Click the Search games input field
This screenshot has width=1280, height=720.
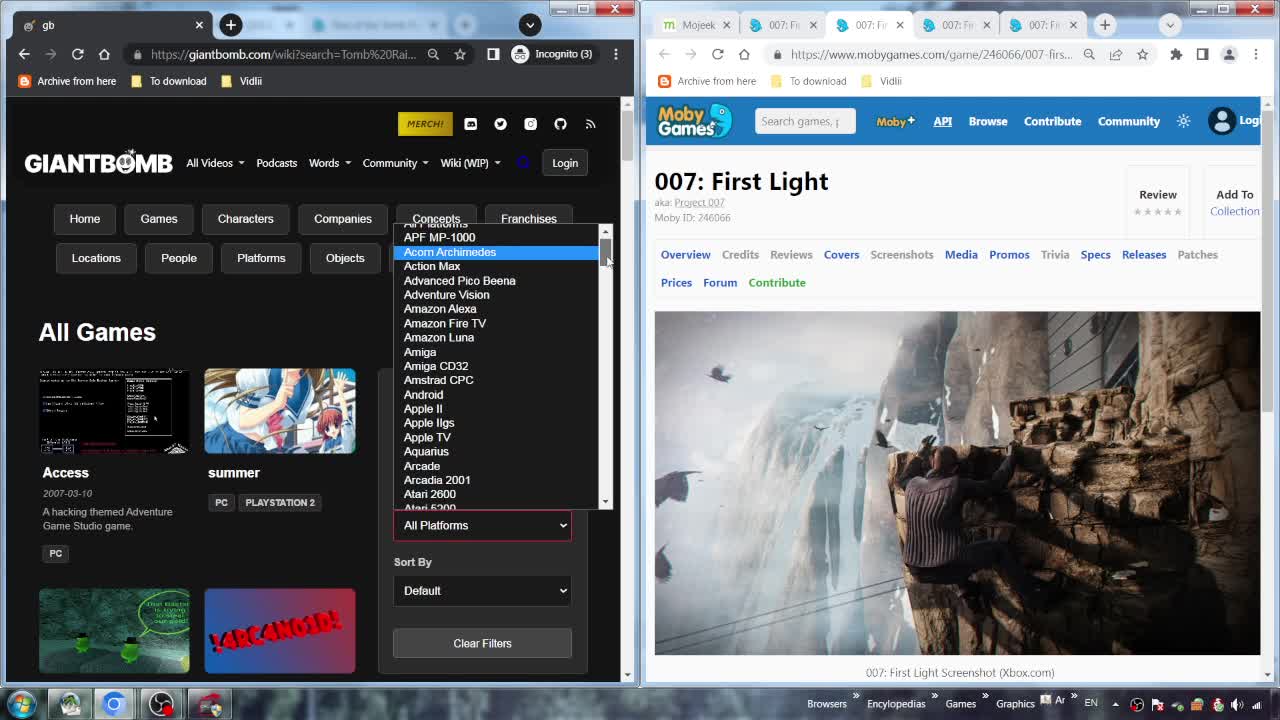(x=804, y=122)
